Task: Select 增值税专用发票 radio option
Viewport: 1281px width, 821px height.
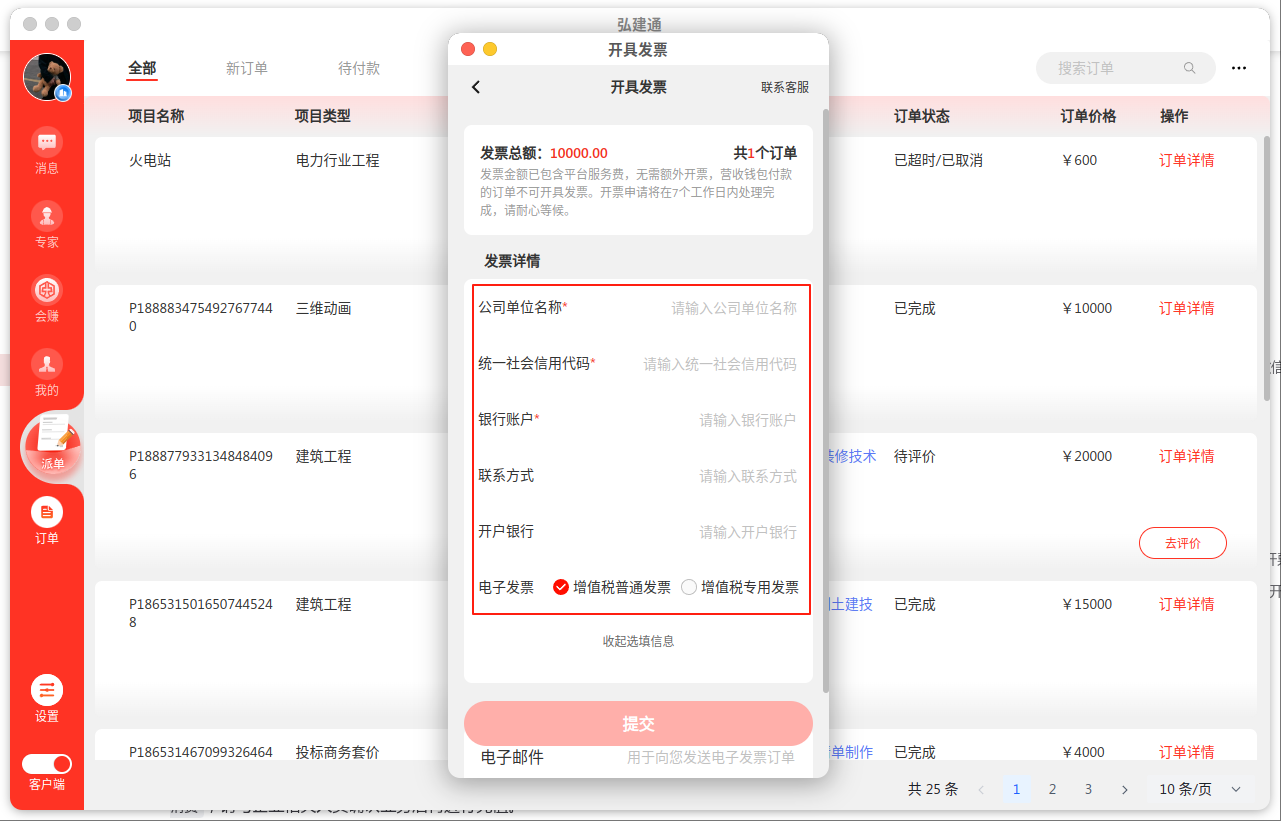Action: (689, 588)
